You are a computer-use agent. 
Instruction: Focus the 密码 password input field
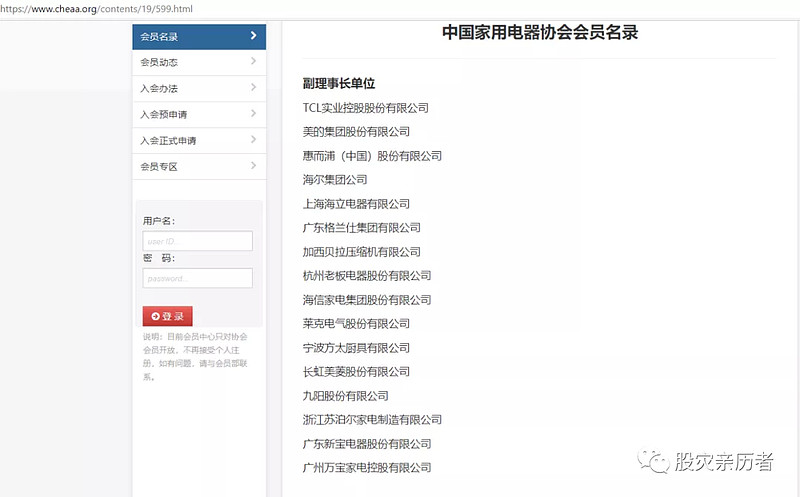pyautogui.click(x=197, y=278)
